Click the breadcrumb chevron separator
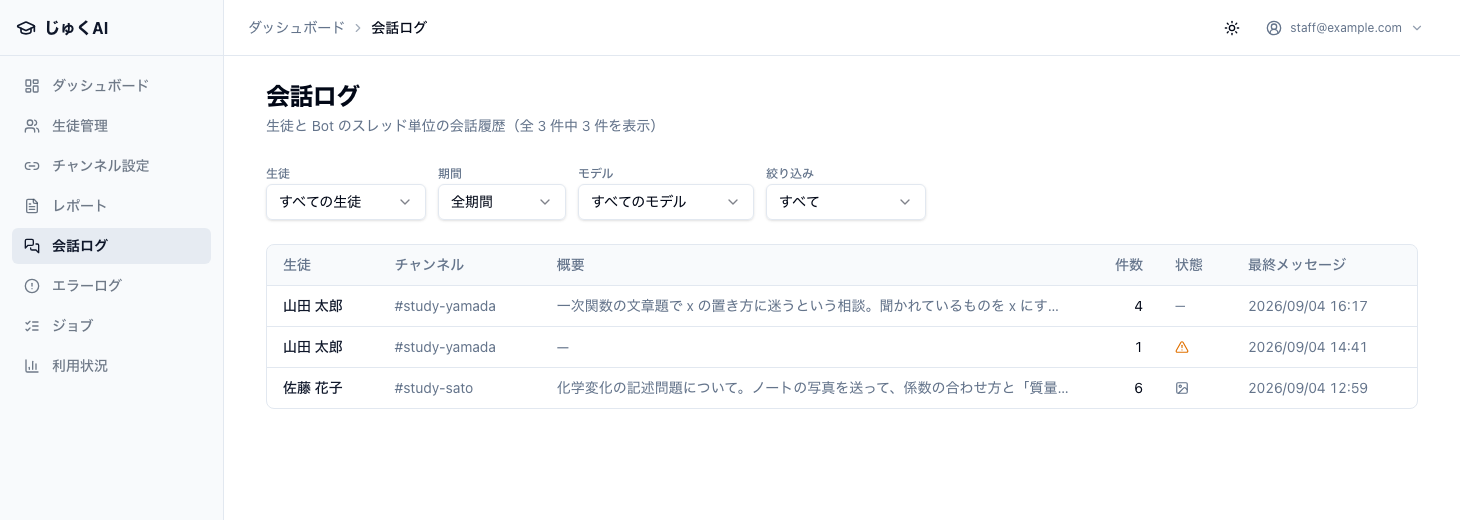This screenshot has width=1460, height=520. 358,28
